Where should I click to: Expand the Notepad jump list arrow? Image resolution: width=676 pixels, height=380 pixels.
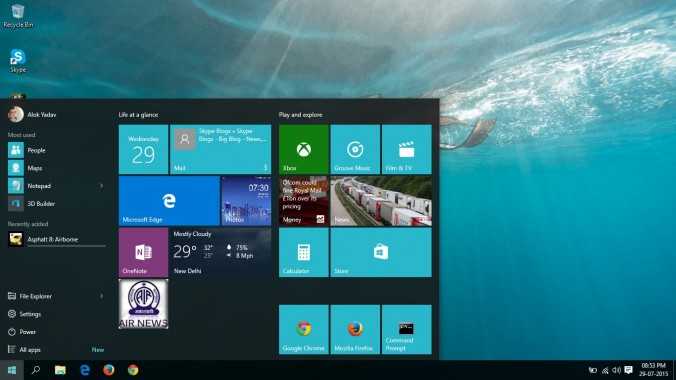tap(101, 186)
